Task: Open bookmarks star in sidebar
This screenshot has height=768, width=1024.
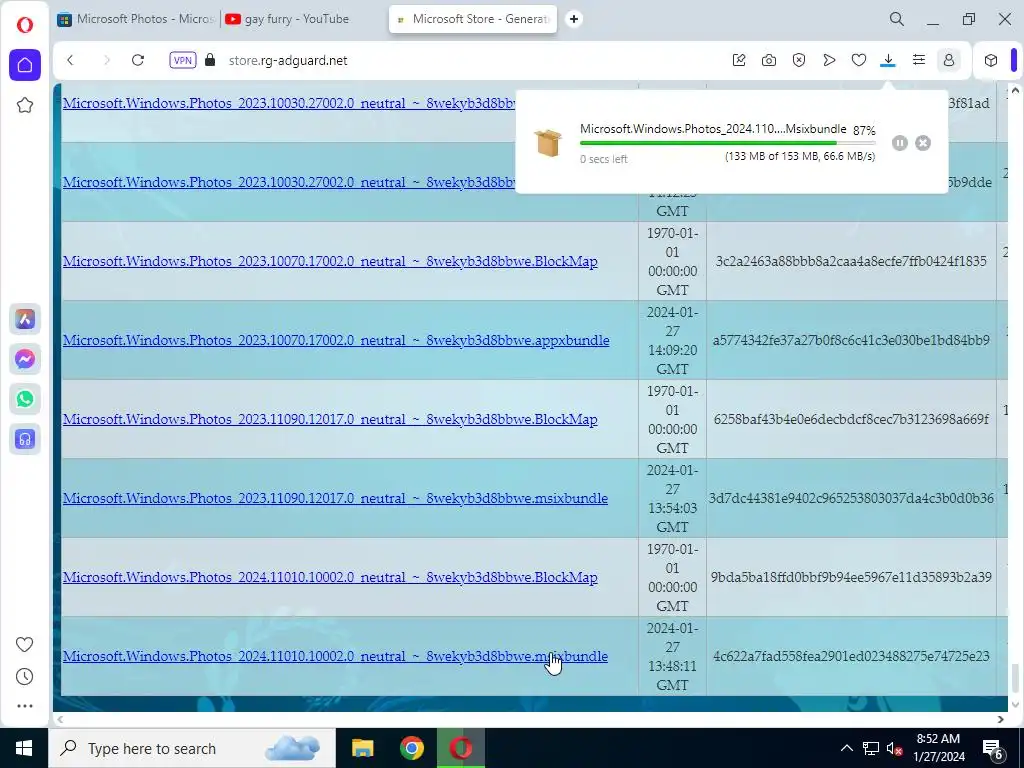Action: [25, 105]
